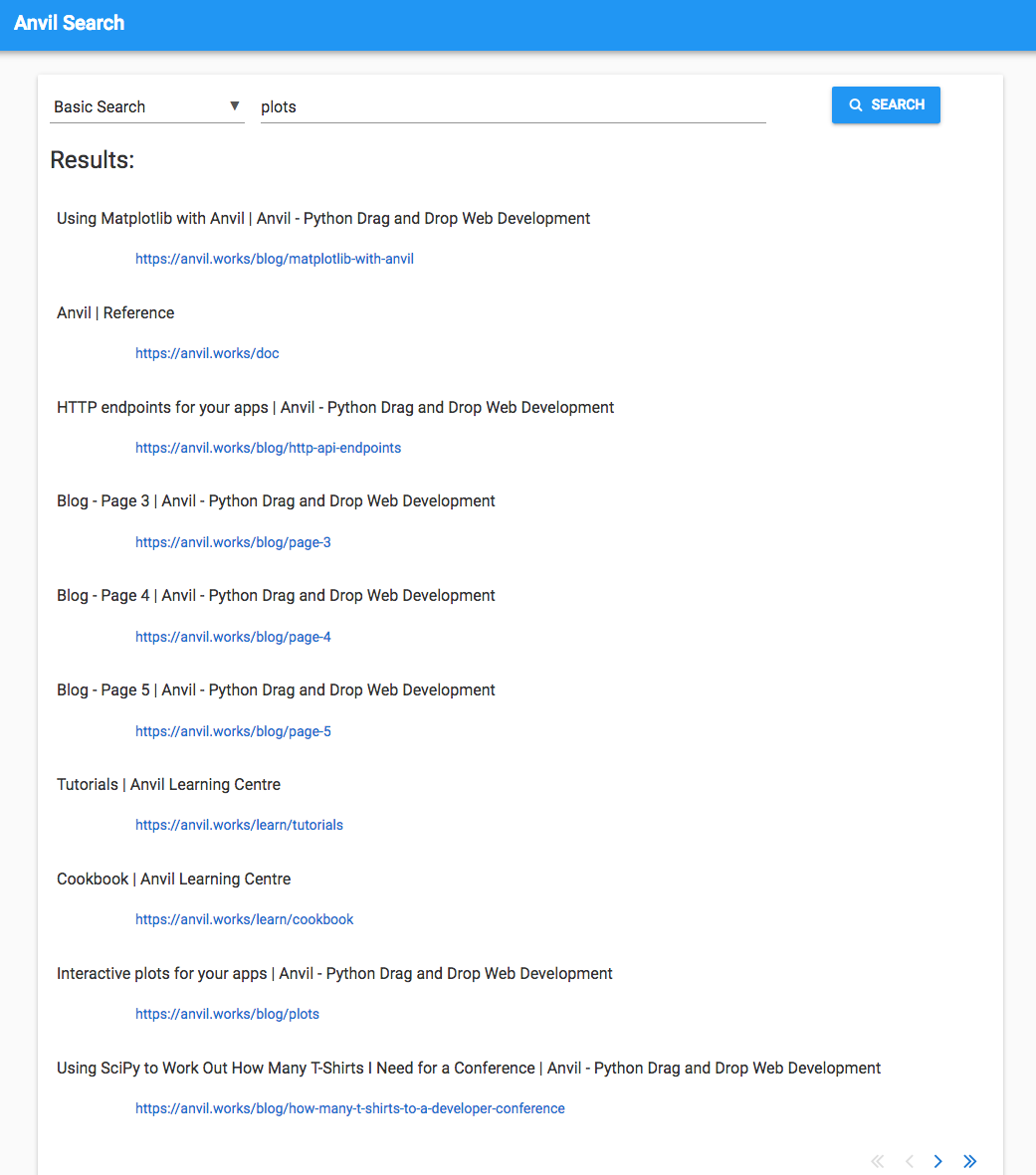This screenshot has height=1175, width=1036.
Task: Click the search query field containing plots
Action: tap(513, 106)
